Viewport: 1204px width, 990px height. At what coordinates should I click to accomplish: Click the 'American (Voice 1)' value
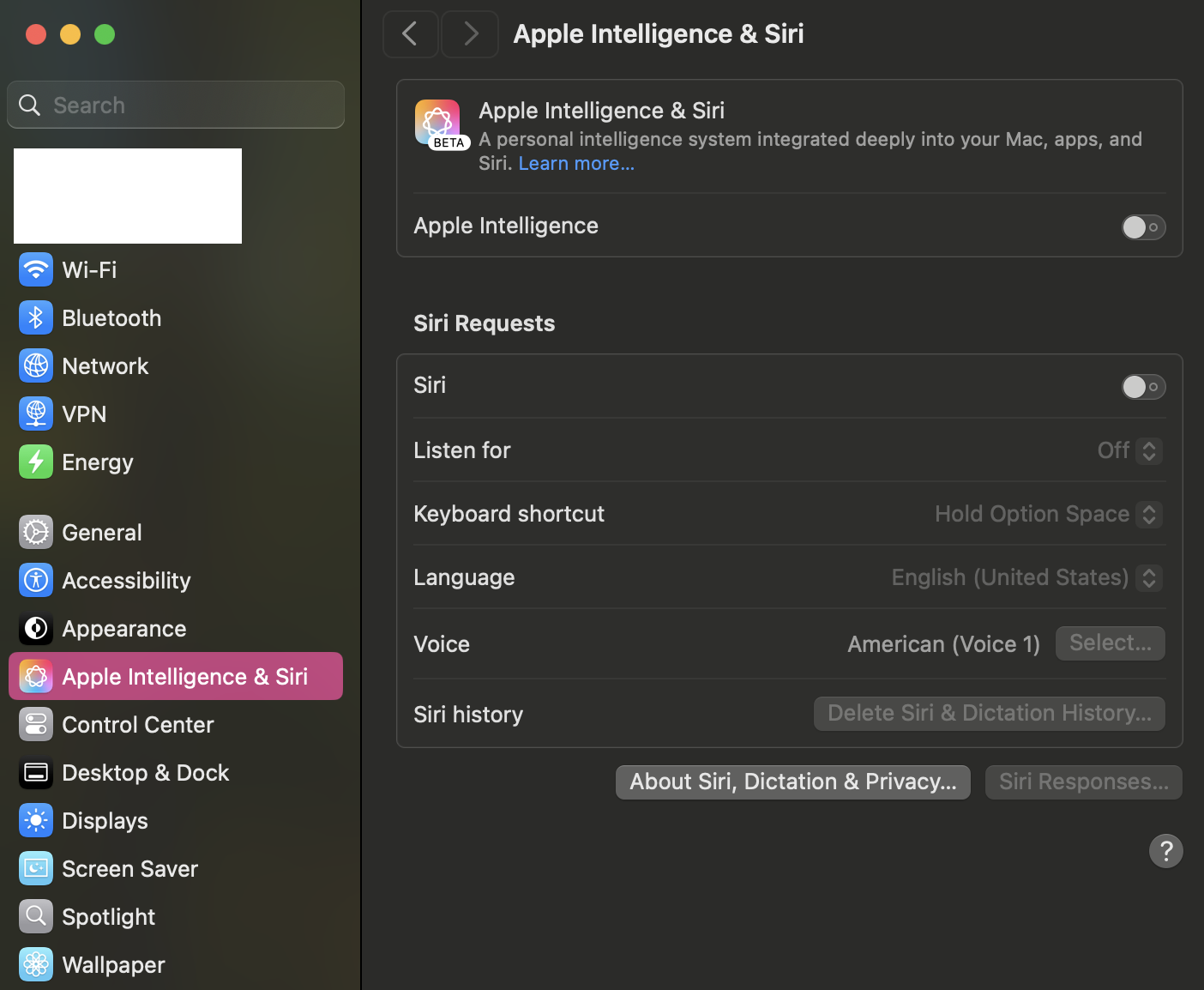click(x=943, y=644)
